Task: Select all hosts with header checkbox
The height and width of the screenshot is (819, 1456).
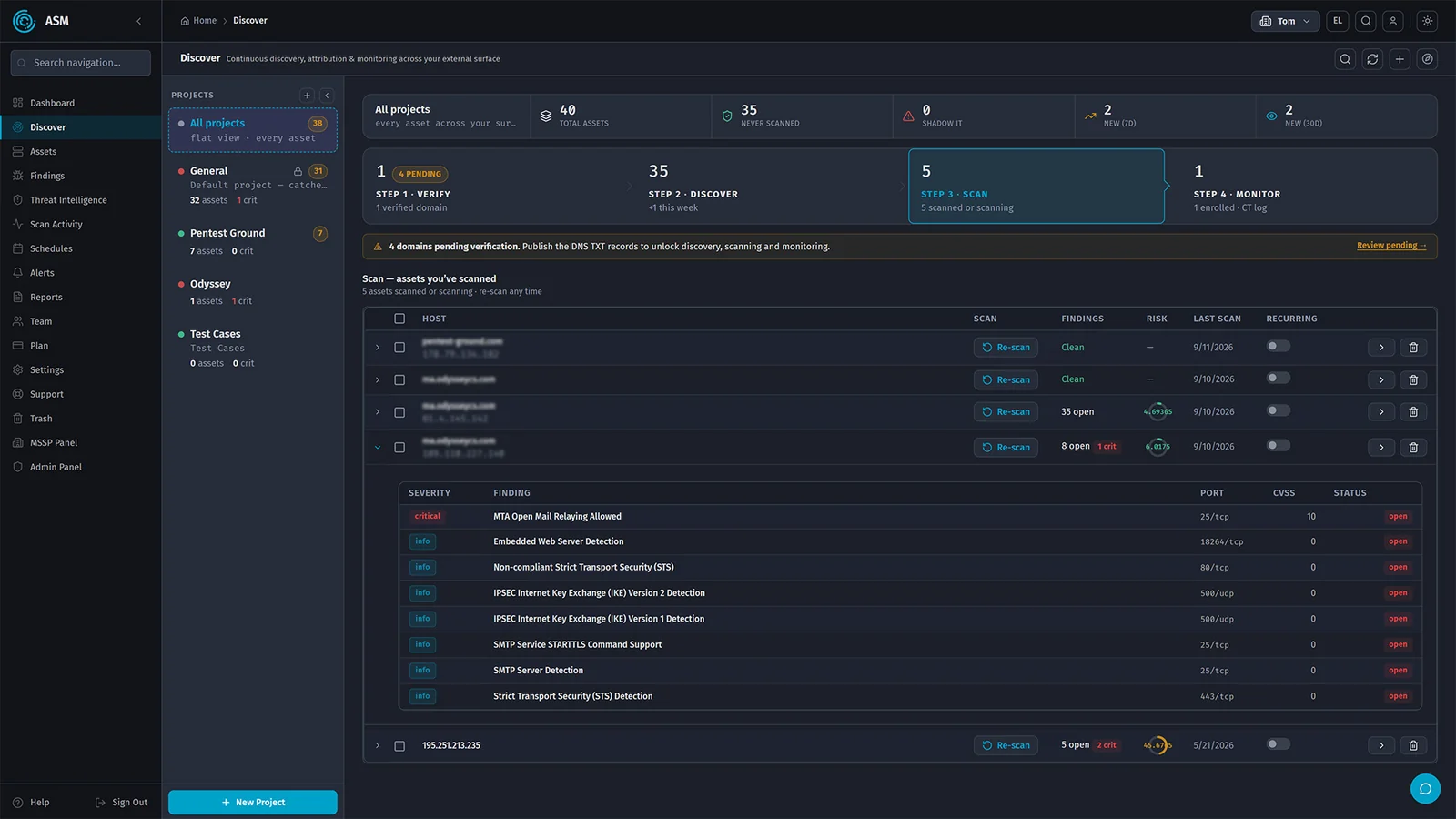Action: [399, 318]
